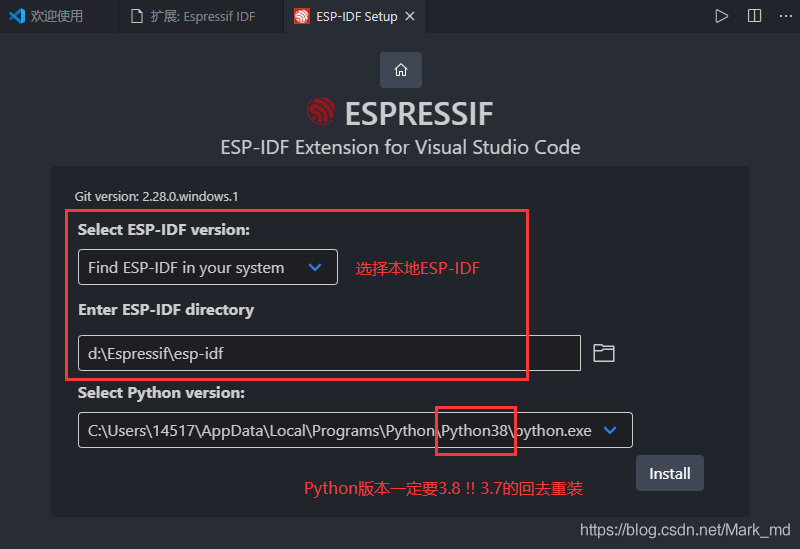Click the red Espressif logo
The height and width of the screenshot is (549, 800).
321,112
